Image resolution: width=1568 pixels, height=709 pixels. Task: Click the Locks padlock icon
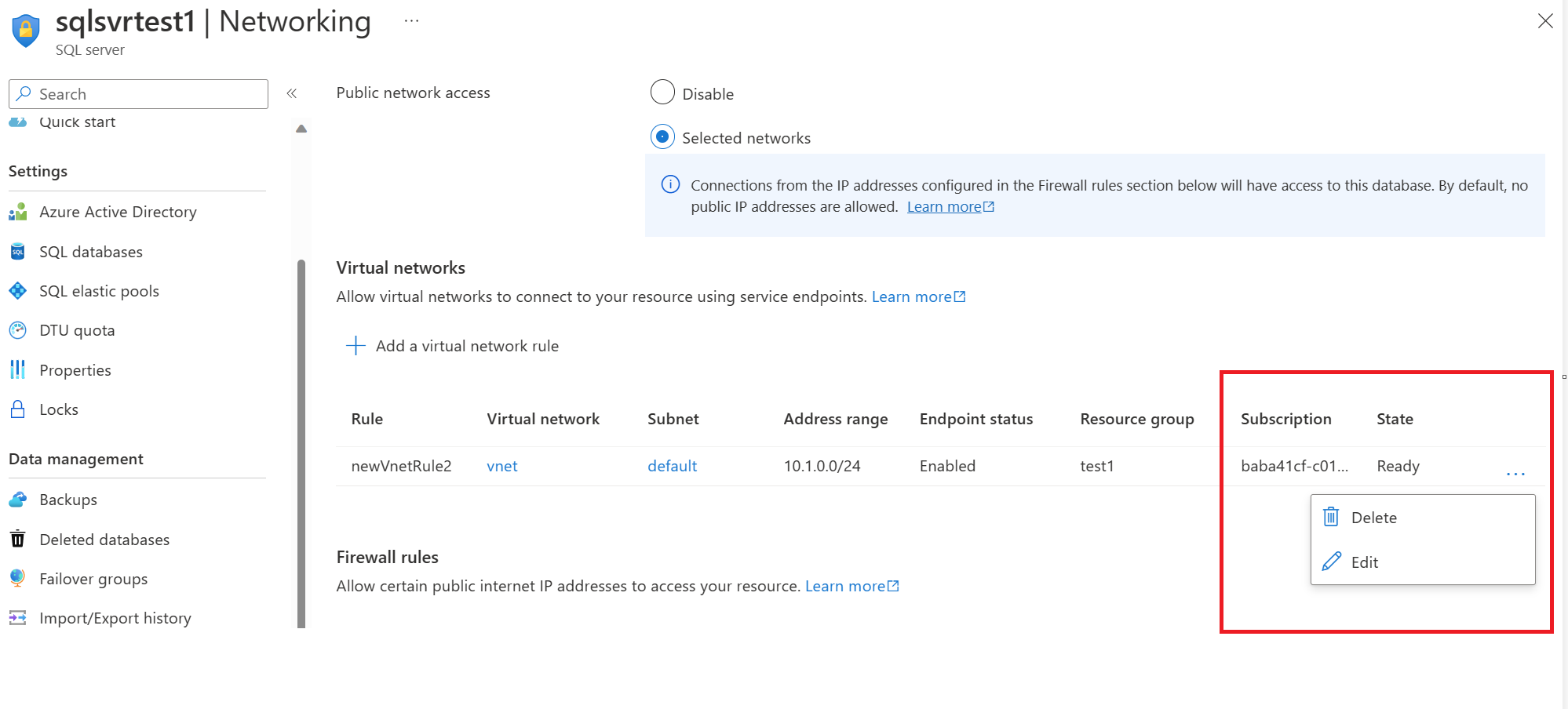[18, 409]
